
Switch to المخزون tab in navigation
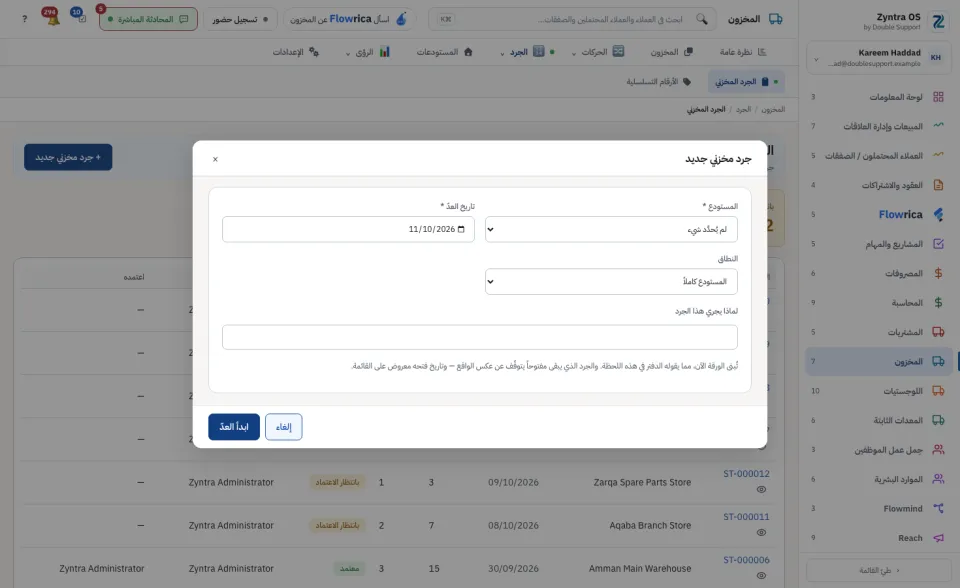[x=671, y=52]
